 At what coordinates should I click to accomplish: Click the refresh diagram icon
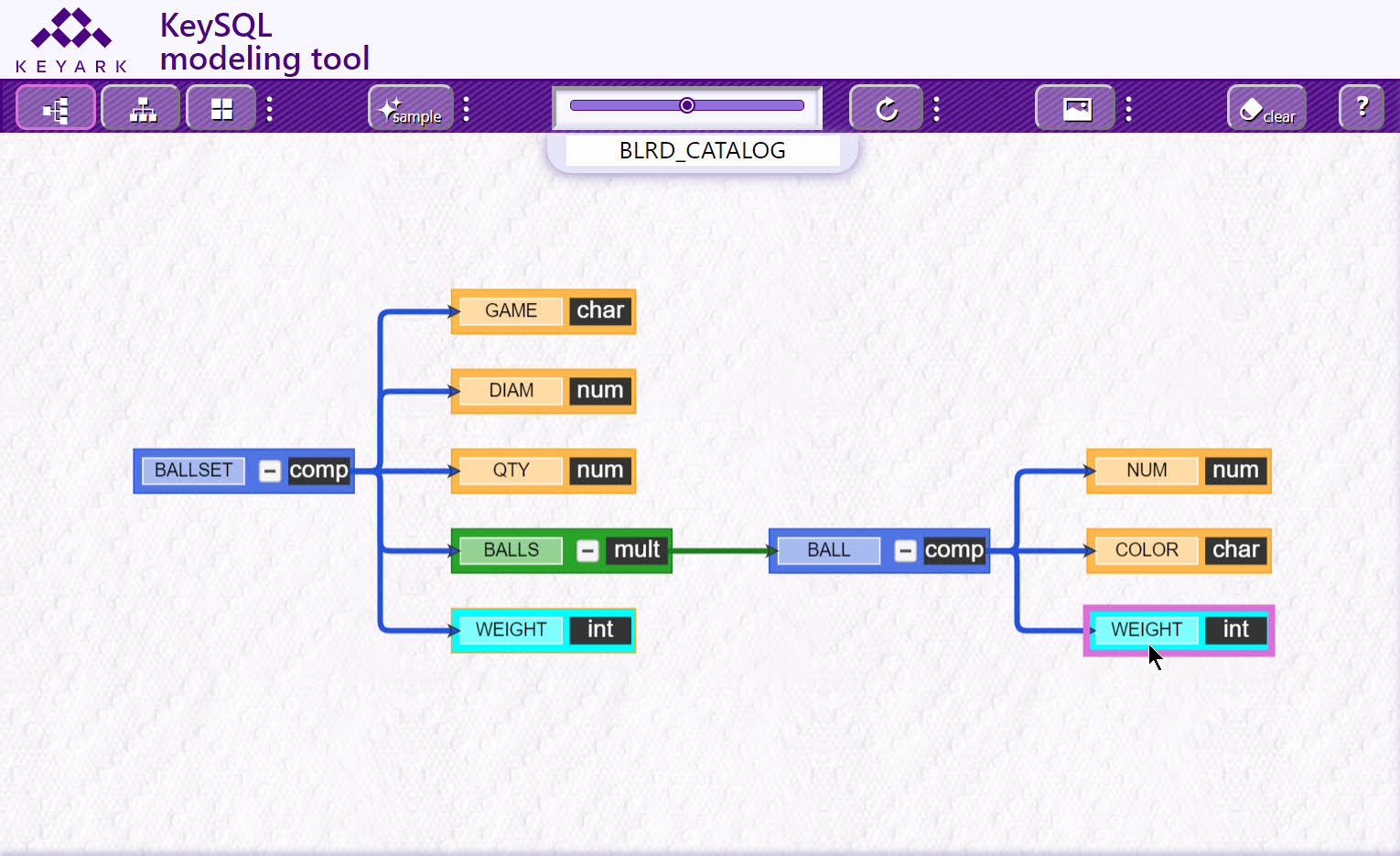click(886, 108)
